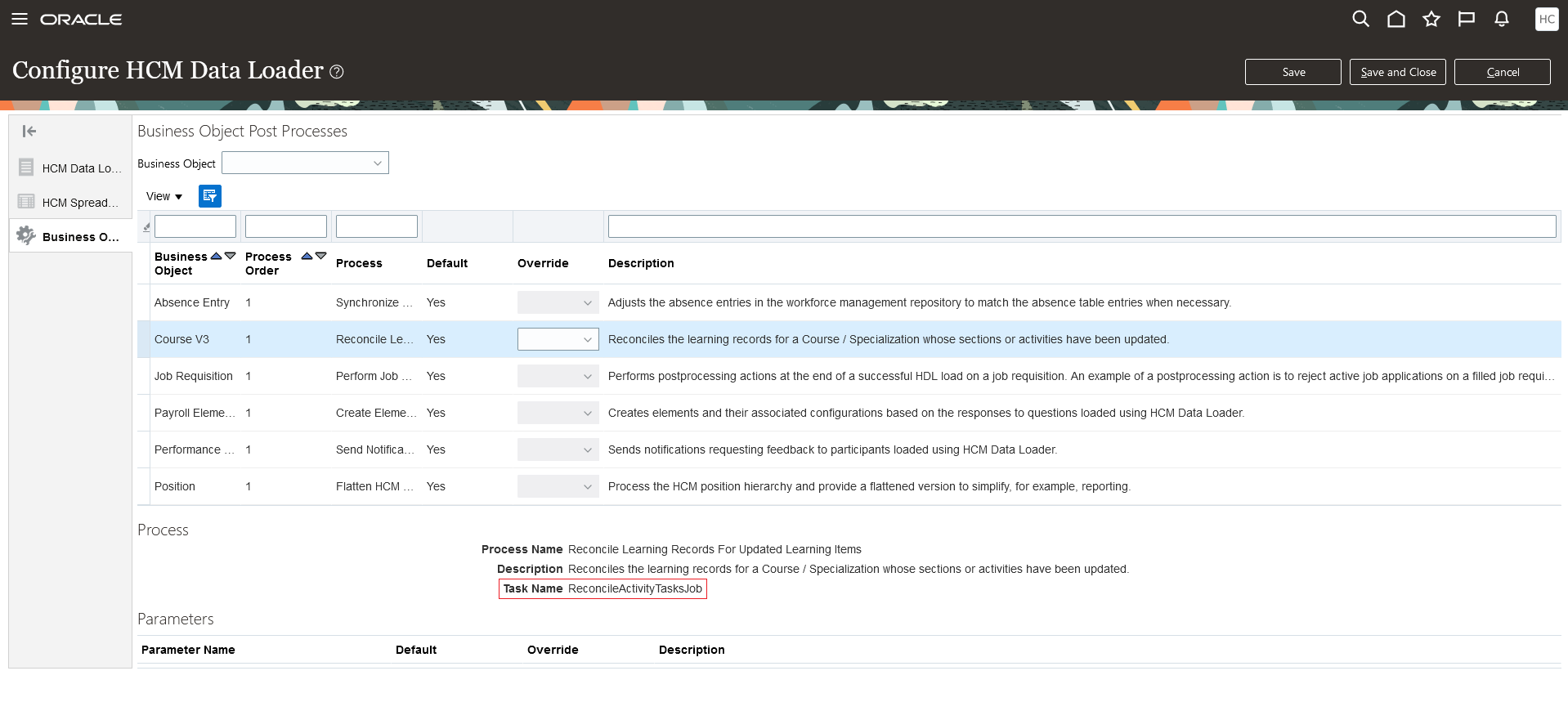Screen dimensions: 1568x720
Task: Click the Process column header
Action: [359, 263]
